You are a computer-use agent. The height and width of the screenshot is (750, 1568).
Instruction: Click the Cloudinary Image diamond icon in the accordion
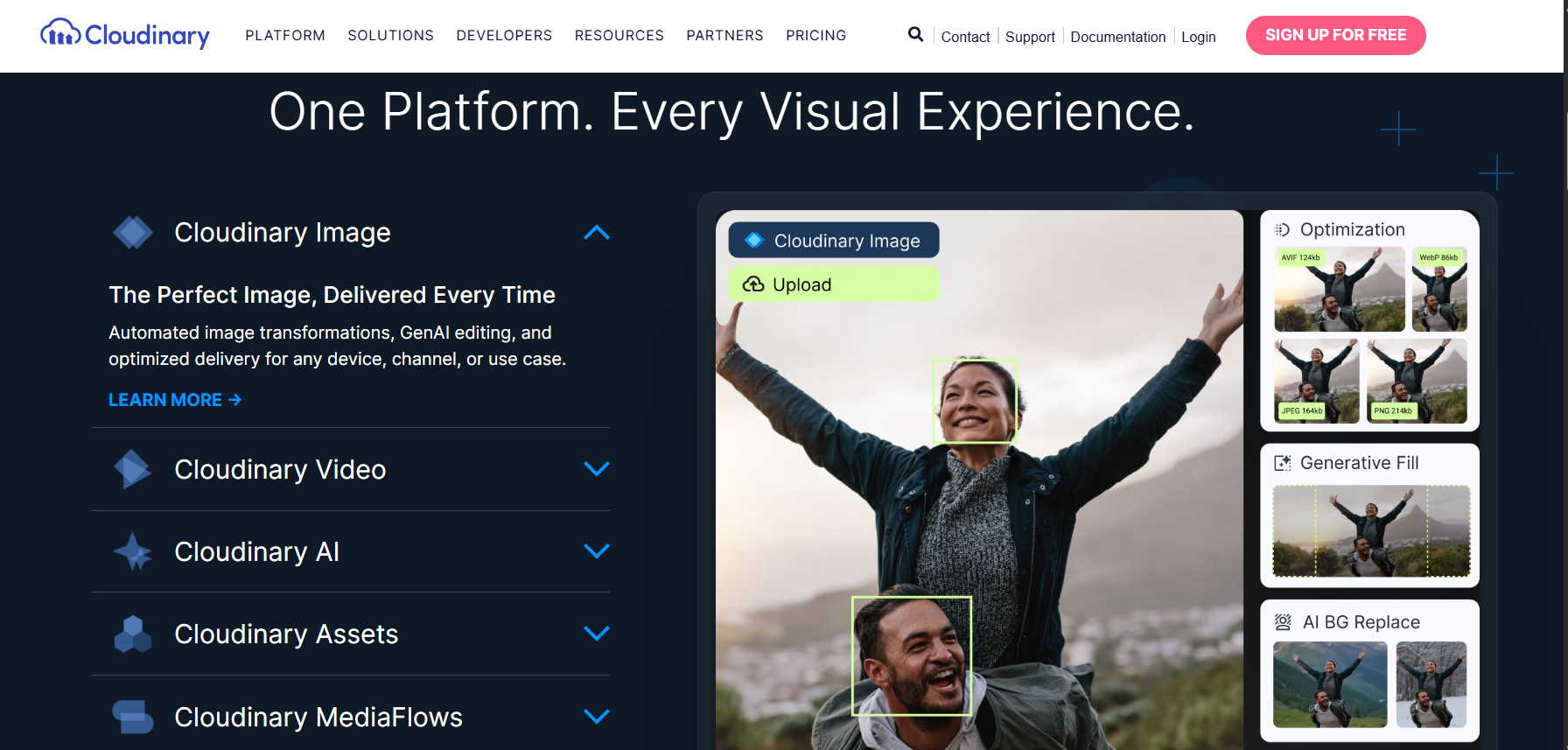click(133, 233)
